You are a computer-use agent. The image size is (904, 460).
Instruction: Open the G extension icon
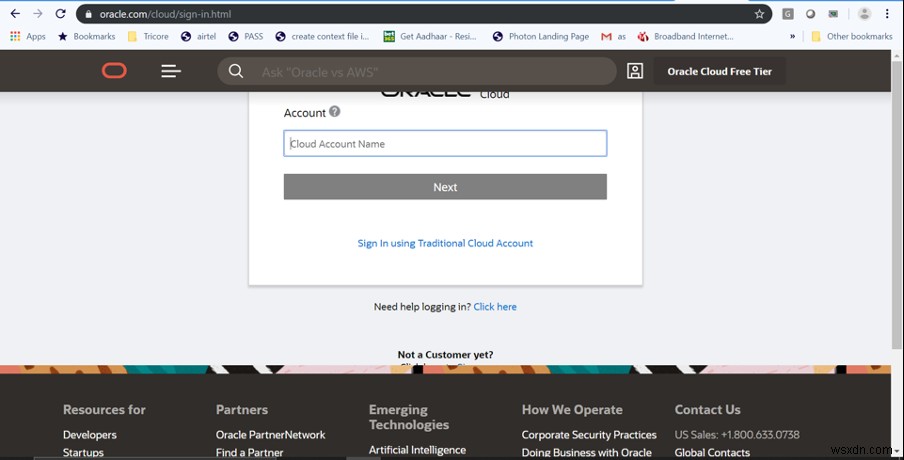(x=788, y=14)
